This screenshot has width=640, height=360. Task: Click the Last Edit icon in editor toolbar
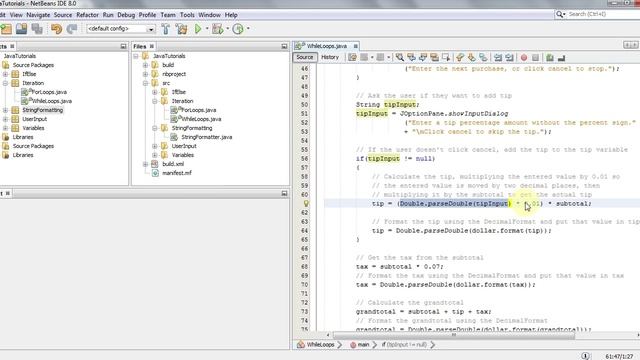352,58
